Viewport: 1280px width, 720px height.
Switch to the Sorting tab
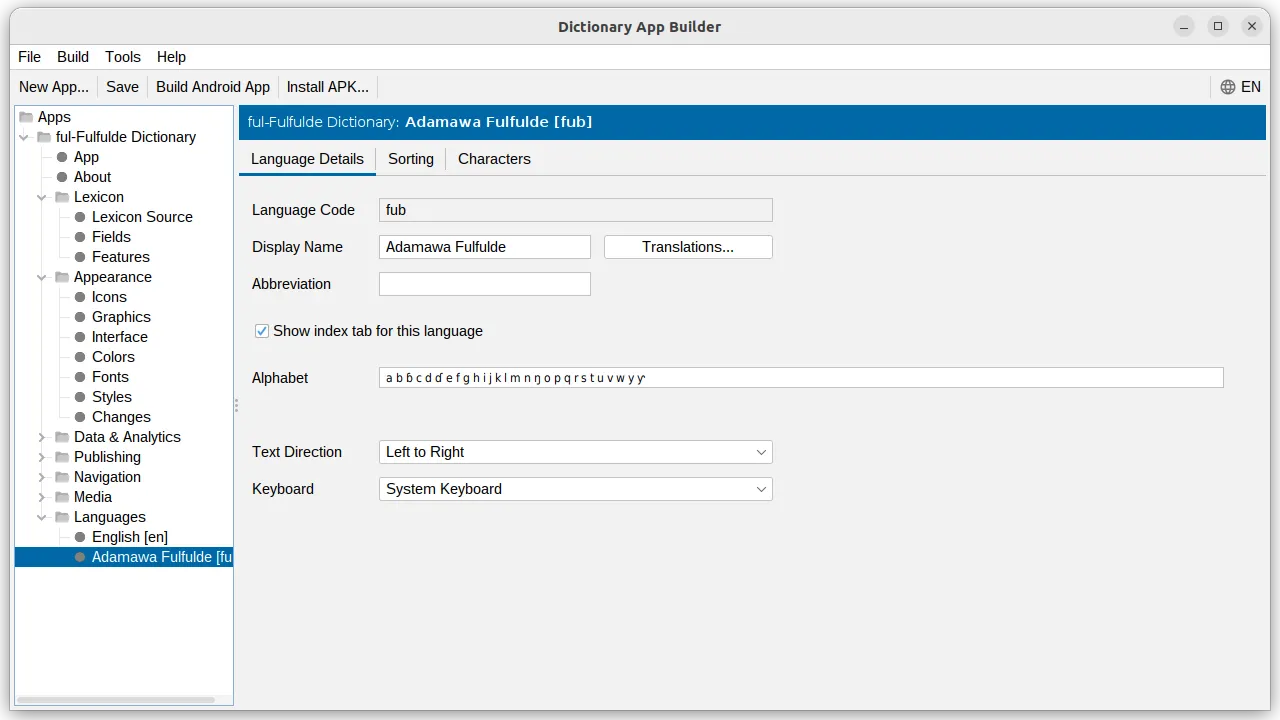[411, 159]
